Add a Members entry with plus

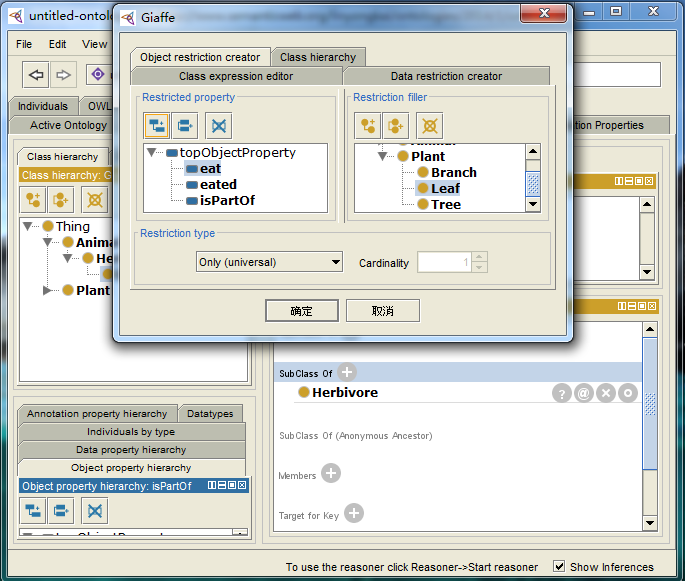331,473
